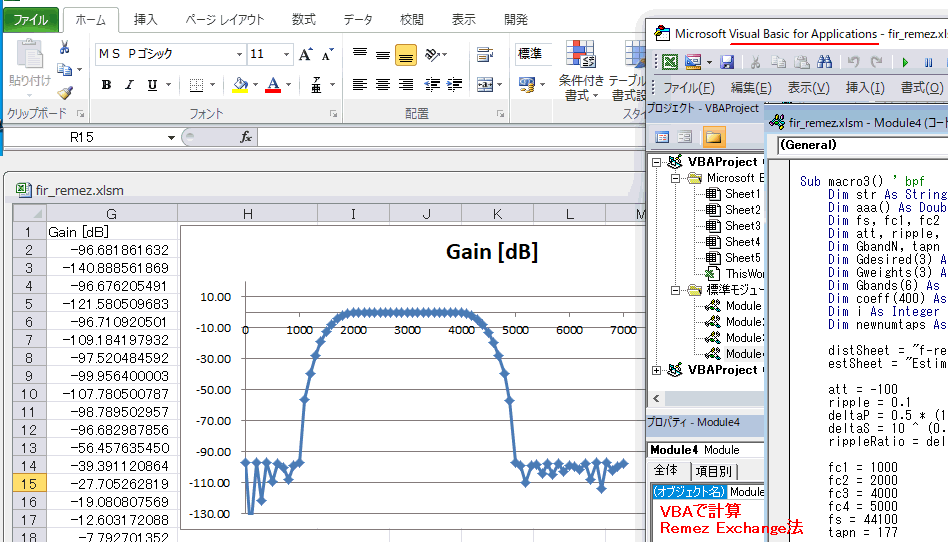Select the Format Painter brush icon
Image resolution: width=948 pixels, height=542 pixels.
click(65, 93)
